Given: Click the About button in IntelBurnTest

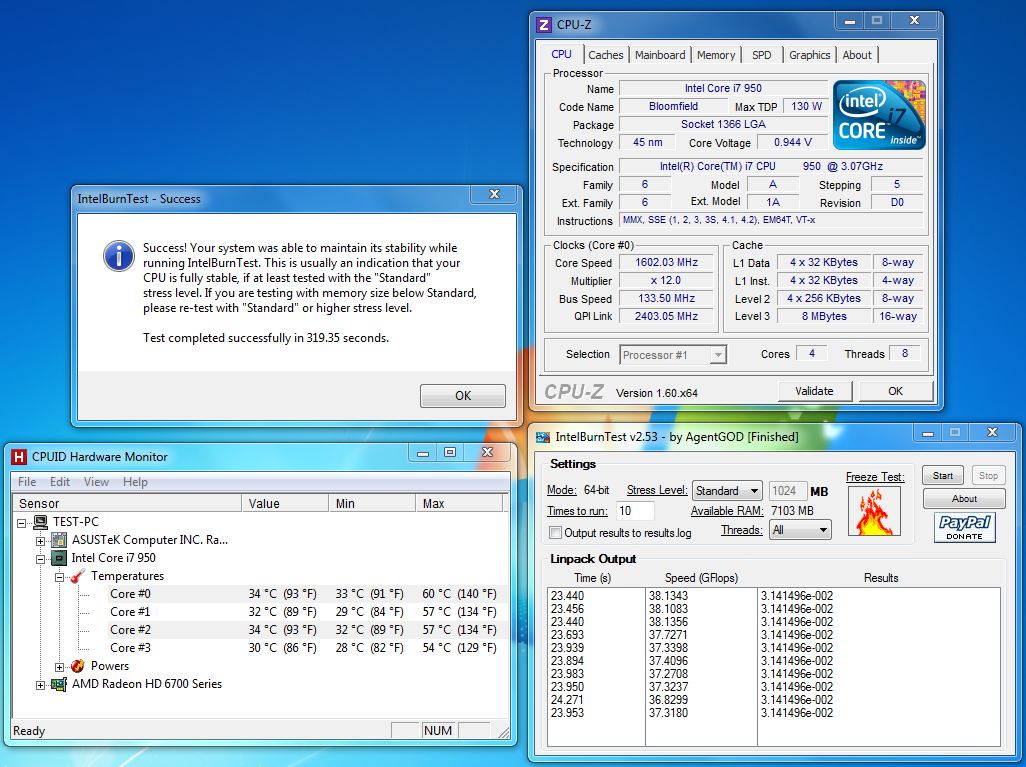Looking at the screenshot, I should (x=964, y=499).
